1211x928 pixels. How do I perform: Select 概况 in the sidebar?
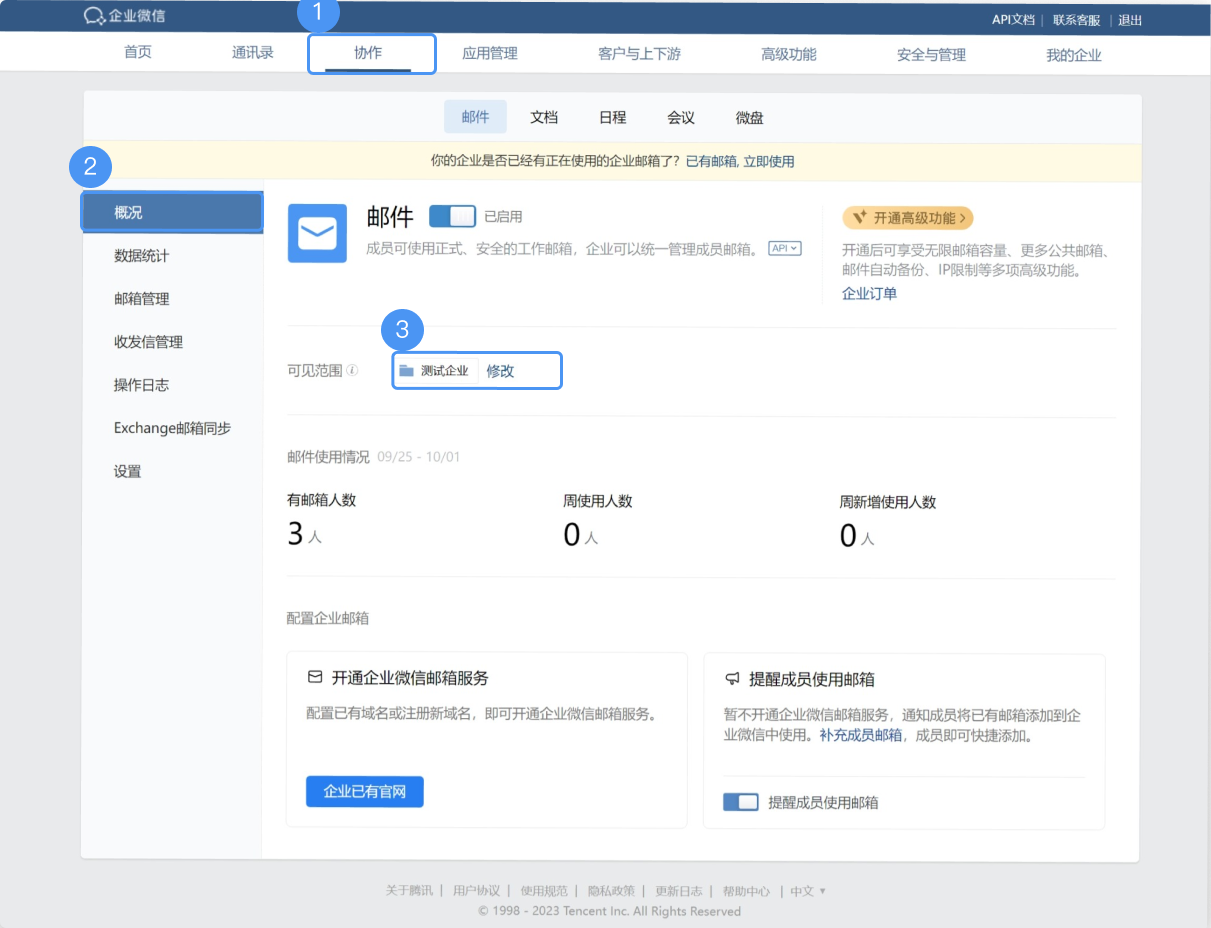pos(172,213)
